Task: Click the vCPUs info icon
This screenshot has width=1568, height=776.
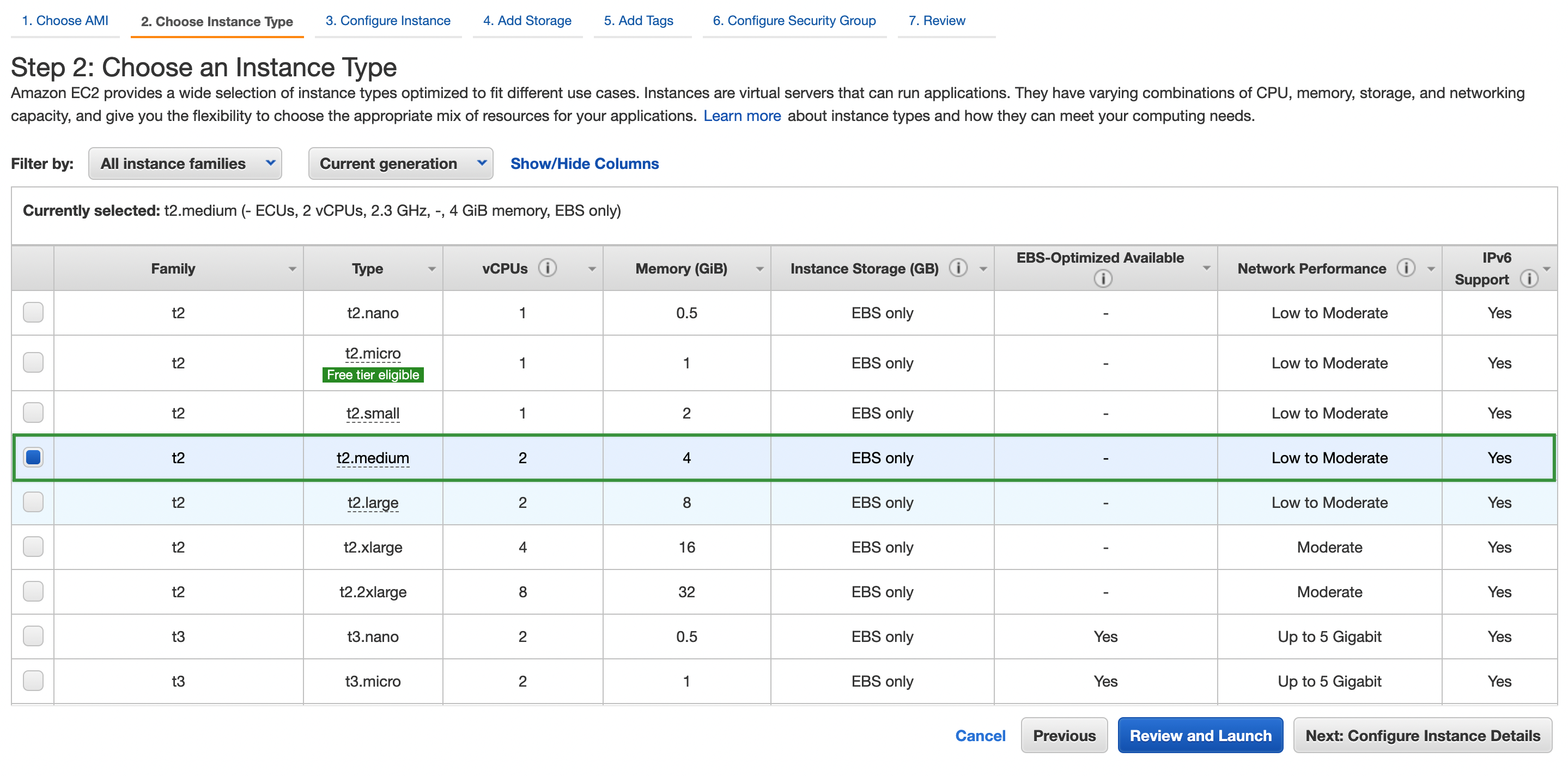Action: tap(547, 269)
